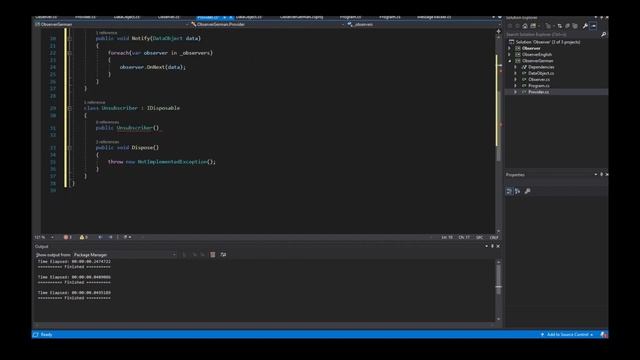The image size is (640, 360).
Task: Click the Alphabetical sort icon in Properties panel
Action: pyautogui.click(x=518, y=191)
